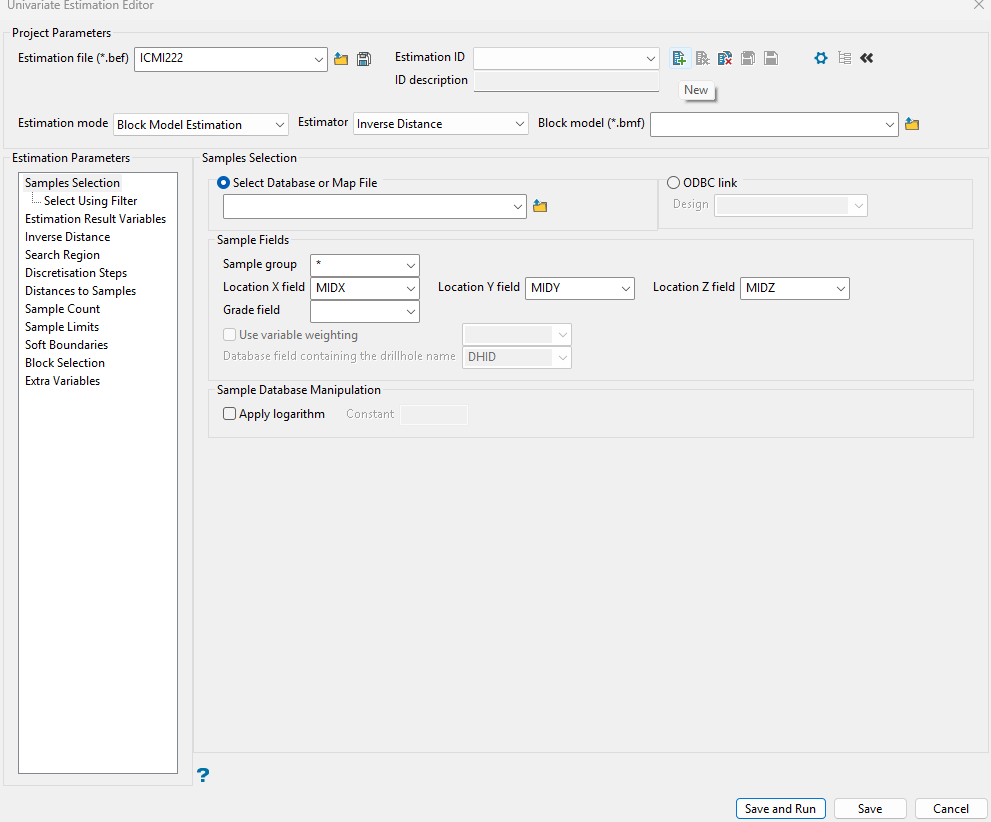Viewport: 991px width, 822px height.
Task: Click the document icon with red X
Action: tap(725, 59)
